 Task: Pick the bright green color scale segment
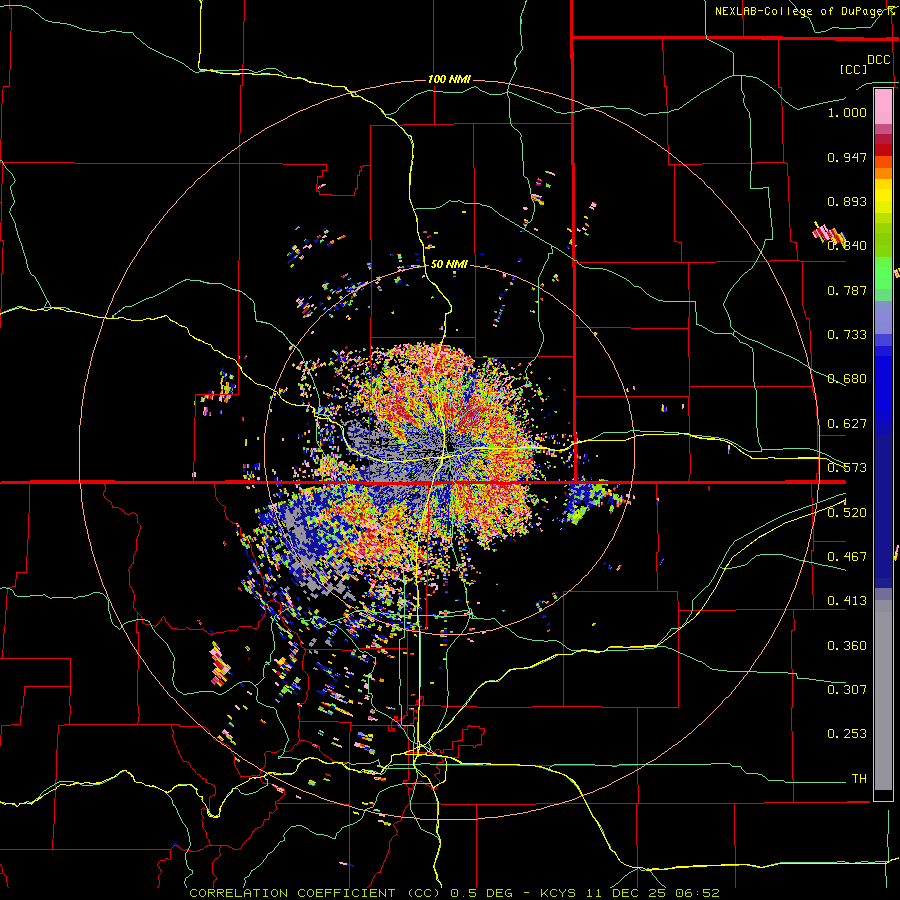coord(883,274)
